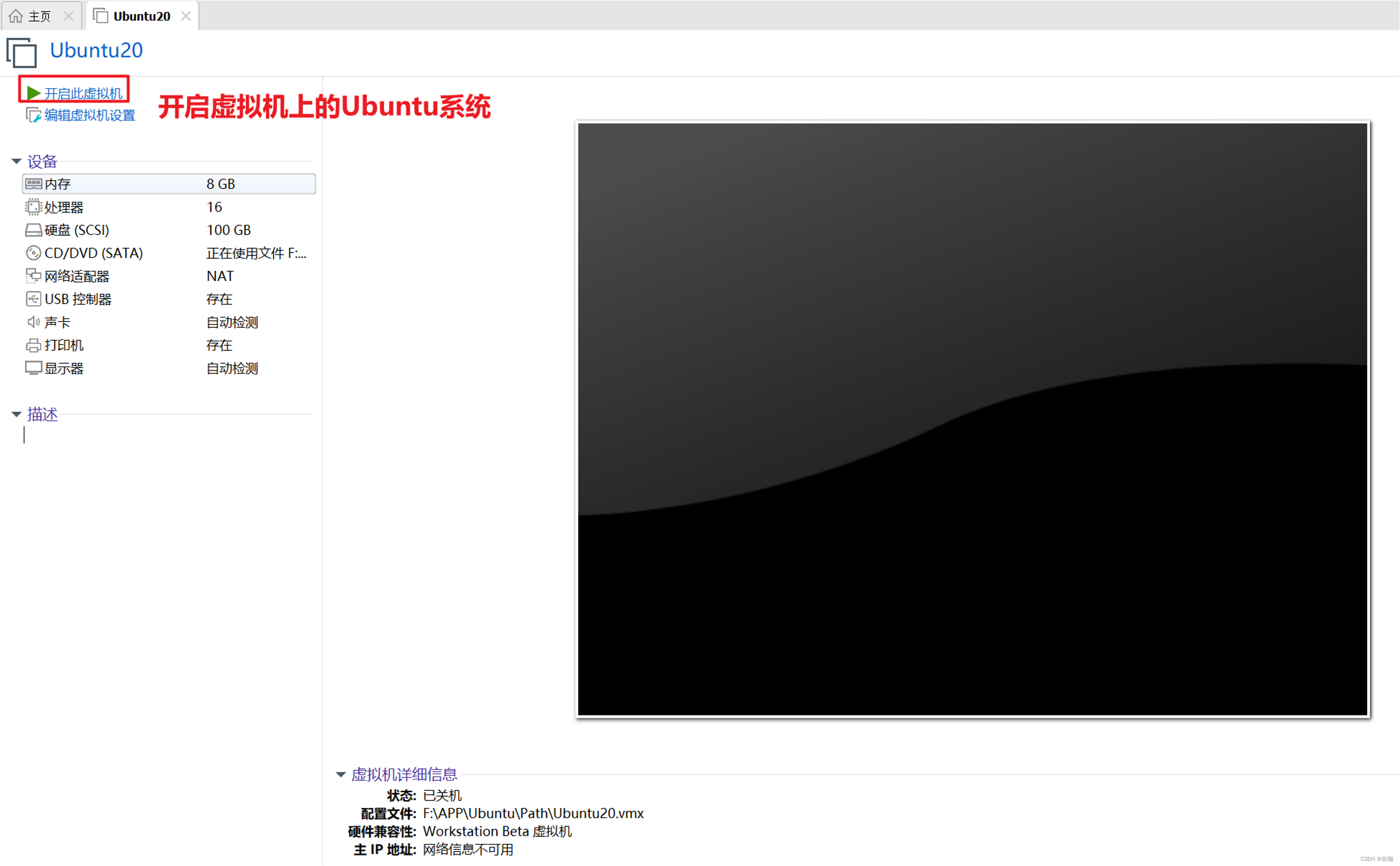The image size is (1400, 866).
Task: Select the 处理器 device row label
Action: click(64, 207)
